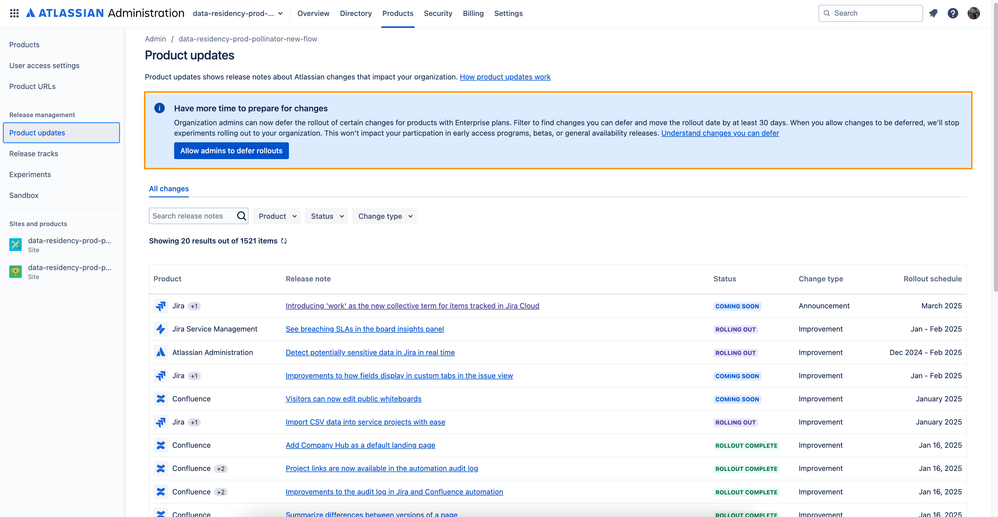Click the Jira icon in custom tabs improvements row
998x517 pixels.
(160, 376)
